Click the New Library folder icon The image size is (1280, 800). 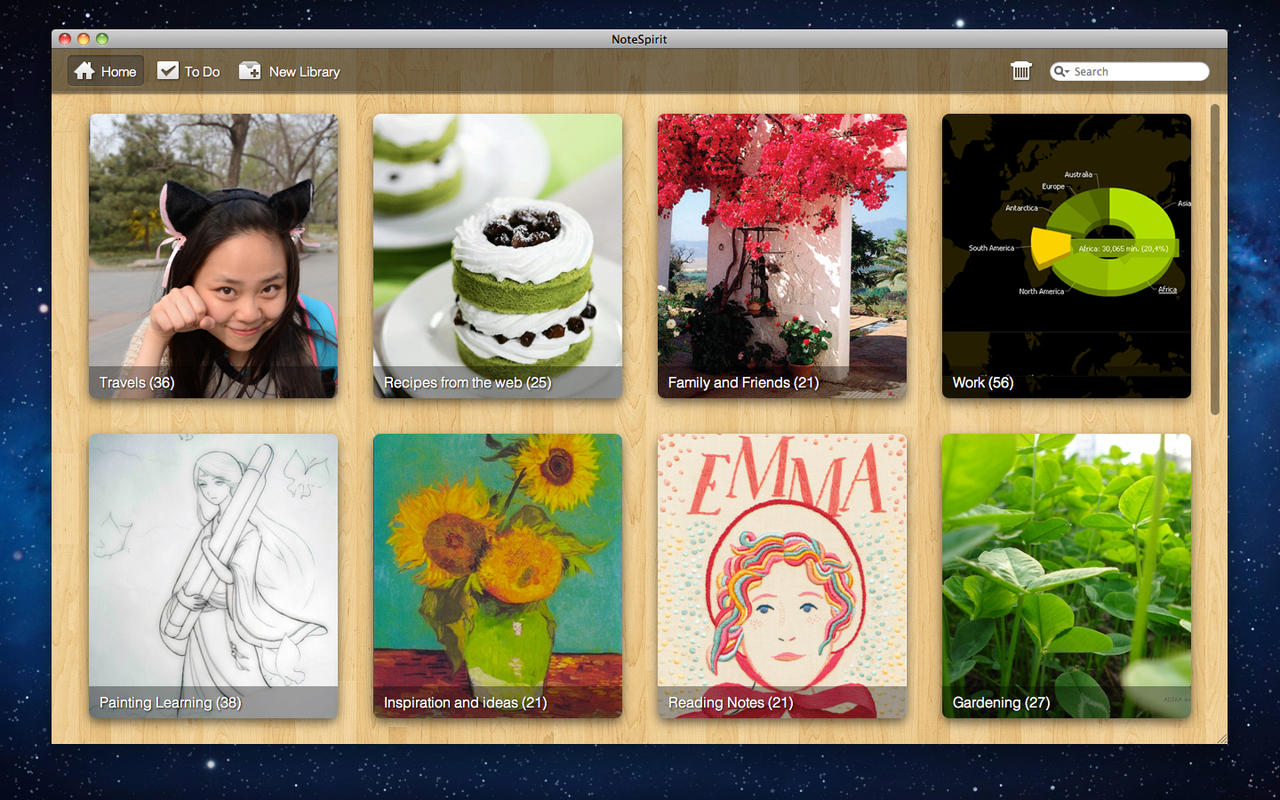click(249, 71)
